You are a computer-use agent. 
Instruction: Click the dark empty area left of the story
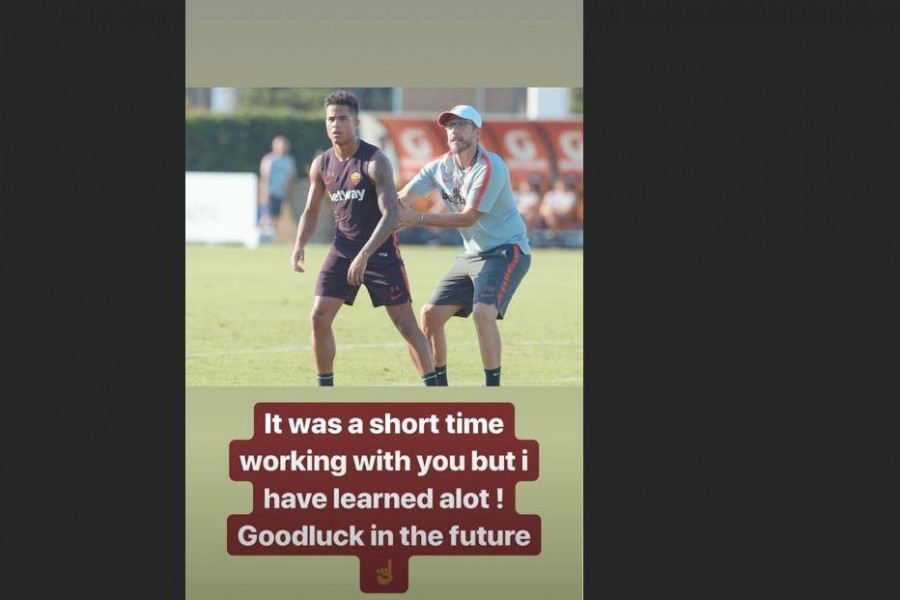pyautogui.click(x=92, y=300)
